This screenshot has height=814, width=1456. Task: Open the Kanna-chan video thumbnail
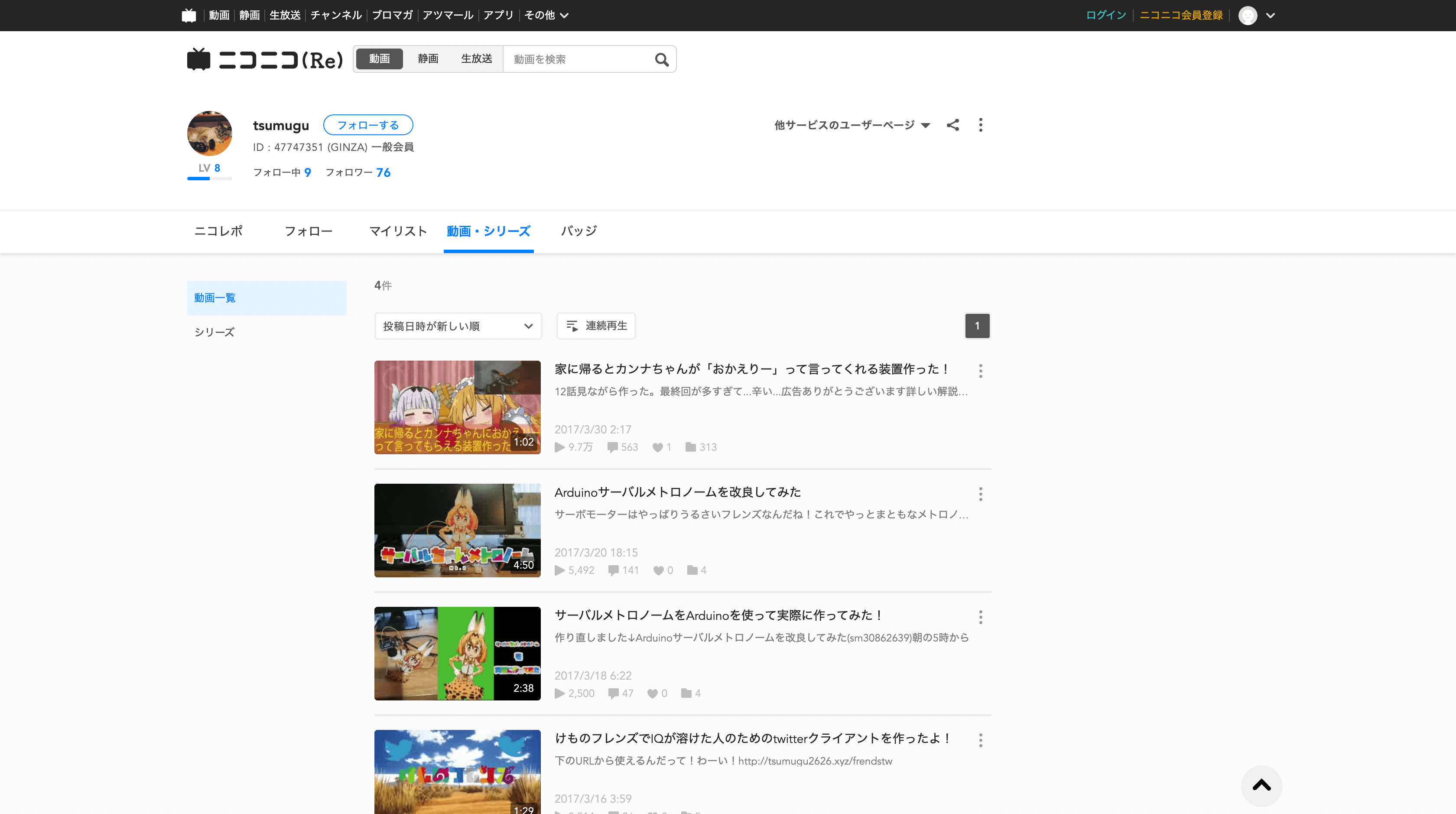pos(457,407)
